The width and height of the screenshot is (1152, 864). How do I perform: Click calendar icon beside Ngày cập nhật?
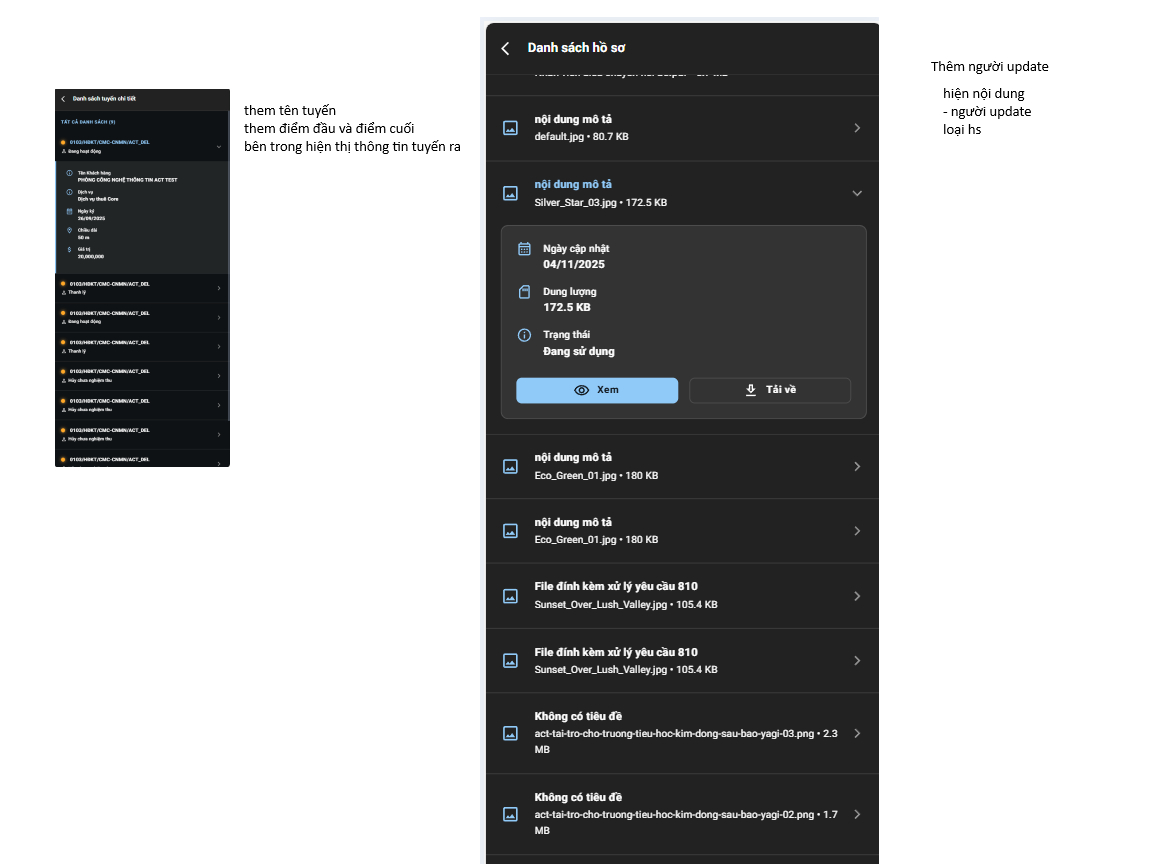524,249
